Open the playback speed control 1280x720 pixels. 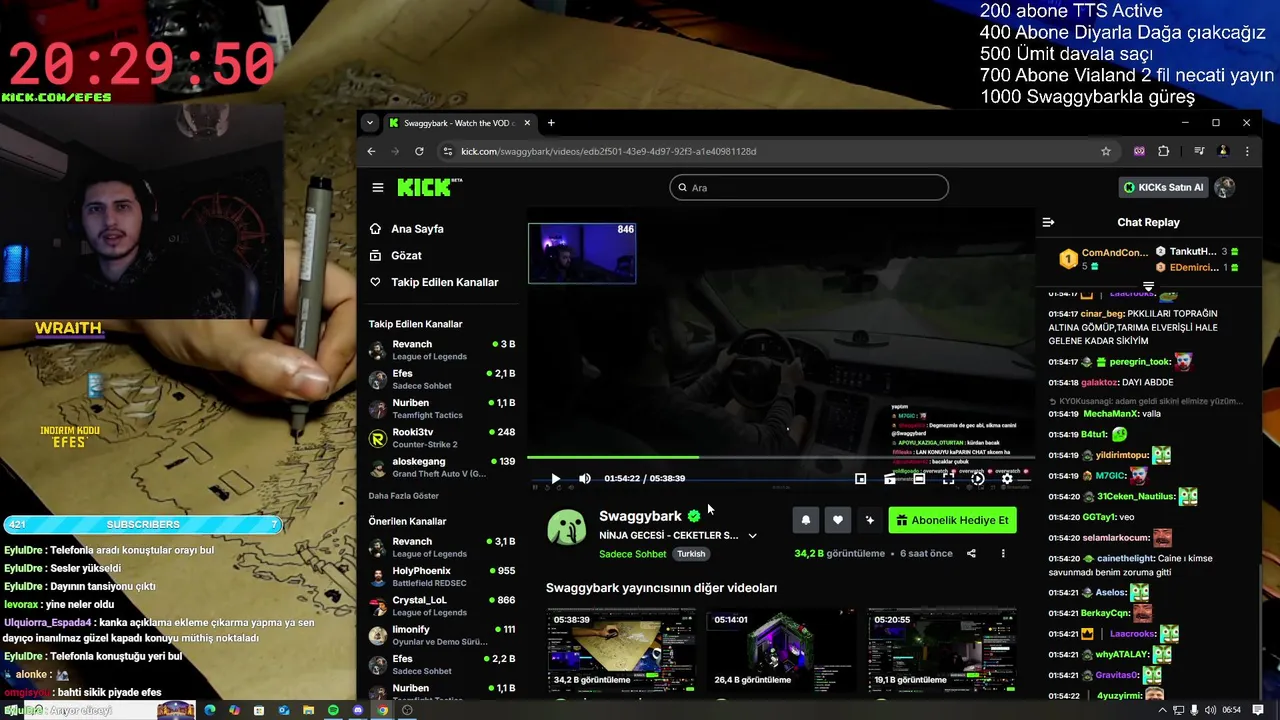point(978,479)
